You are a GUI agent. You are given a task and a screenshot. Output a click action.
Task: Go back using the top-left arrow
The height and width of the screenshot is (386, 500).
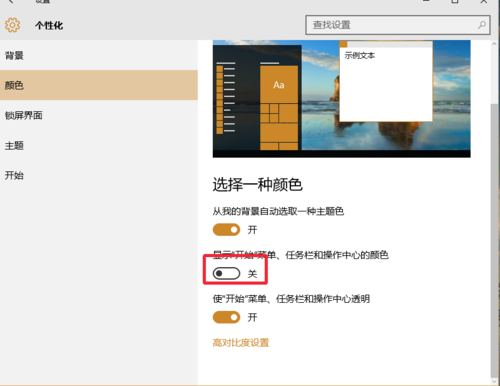11,1
